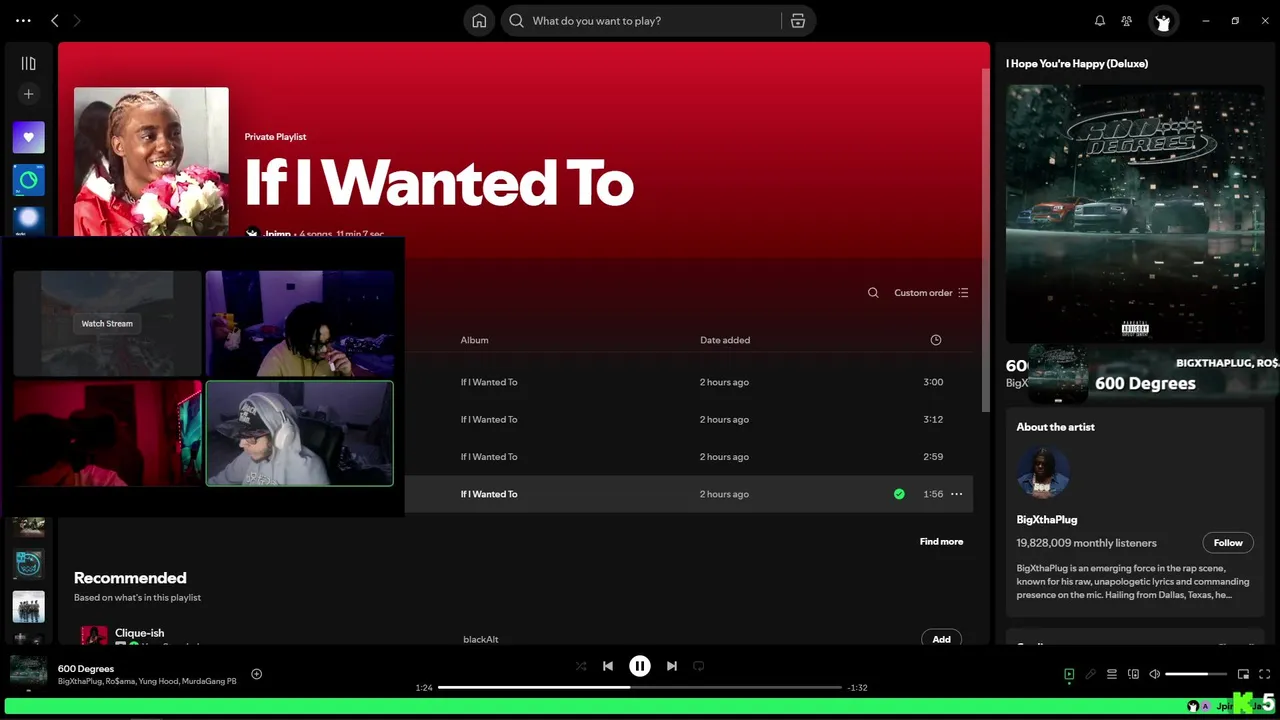Open the mini player
1280x720 pixels.
(1243, 674)
